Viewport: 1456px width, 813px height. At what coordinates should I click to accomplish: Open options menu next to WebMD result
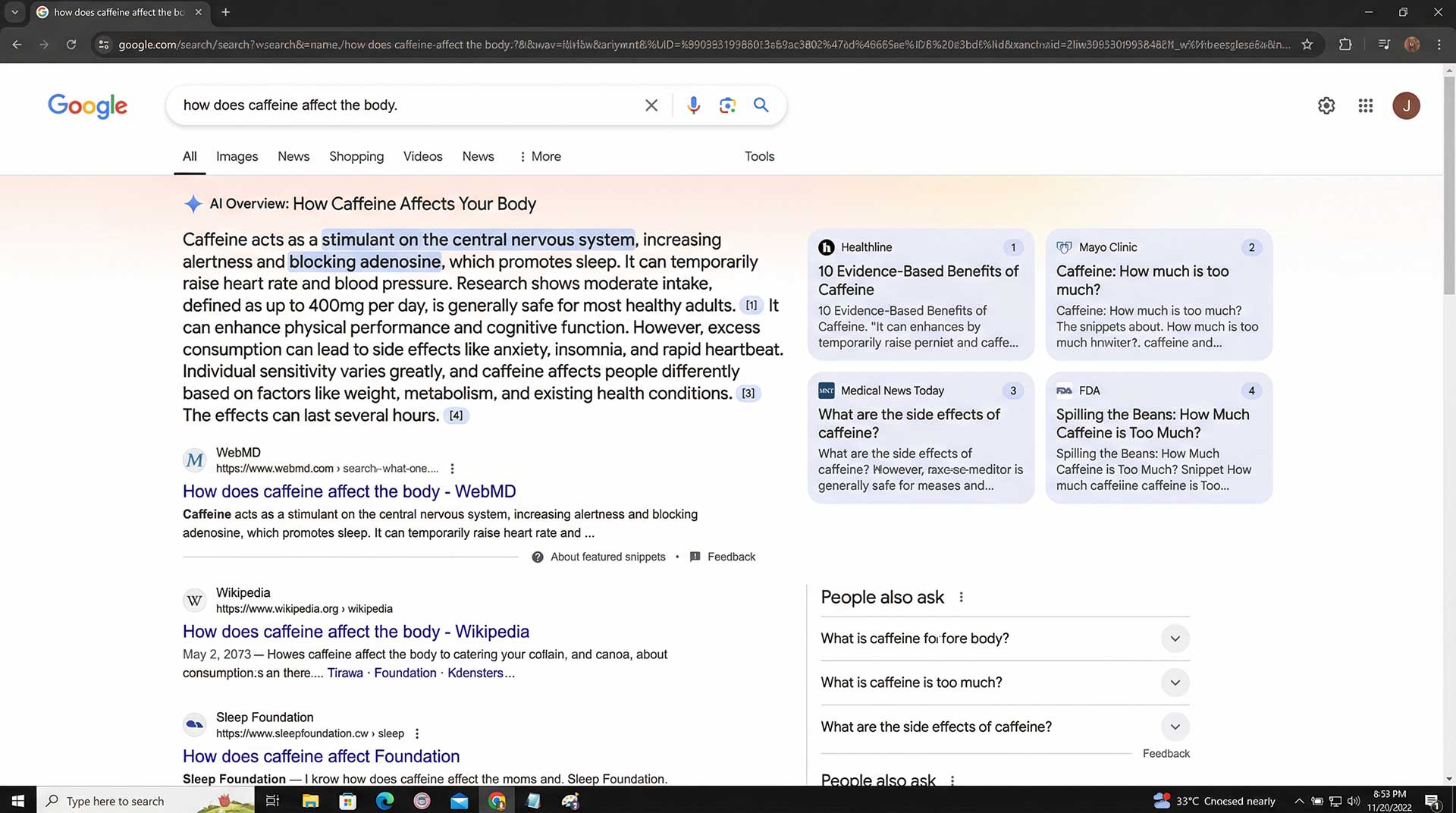452,468
